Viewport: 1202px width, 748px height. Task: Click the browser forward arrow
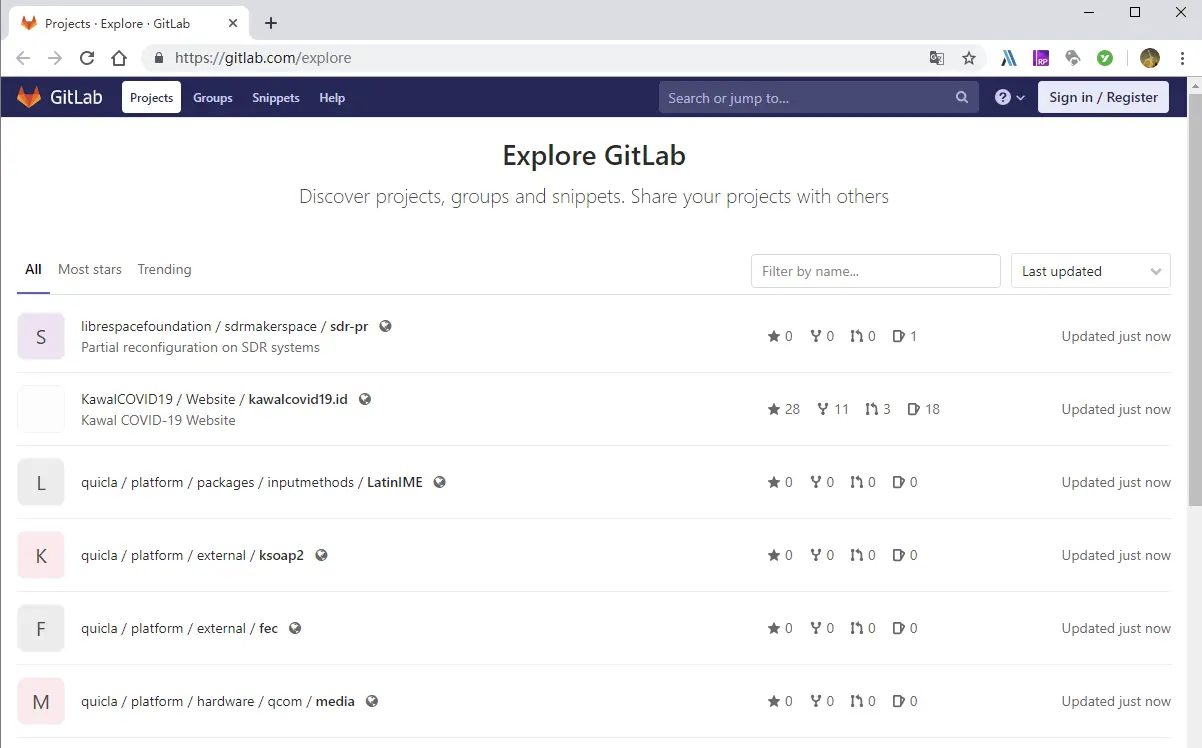(x=55, y=58)
